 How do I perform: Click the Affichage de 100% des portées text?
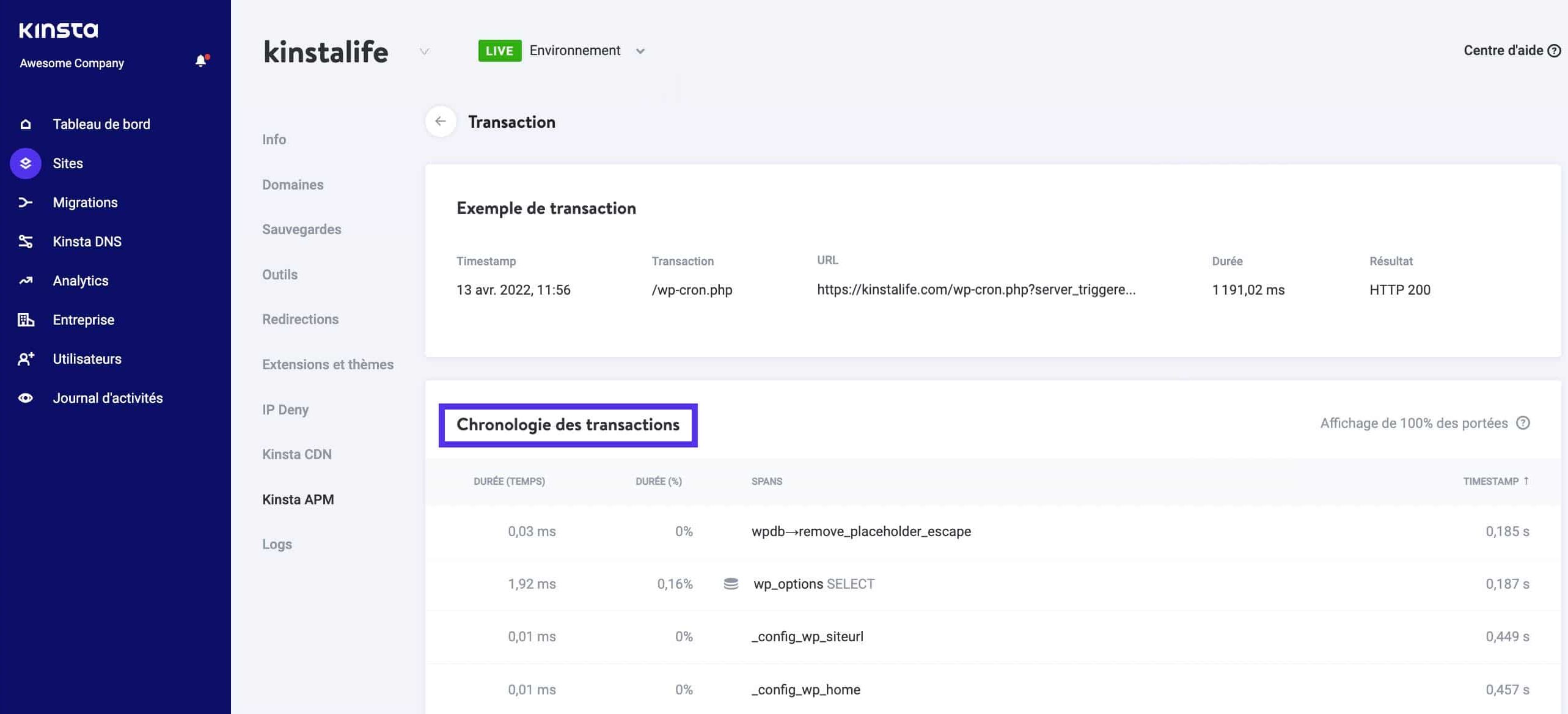(x=1413, y=423)
